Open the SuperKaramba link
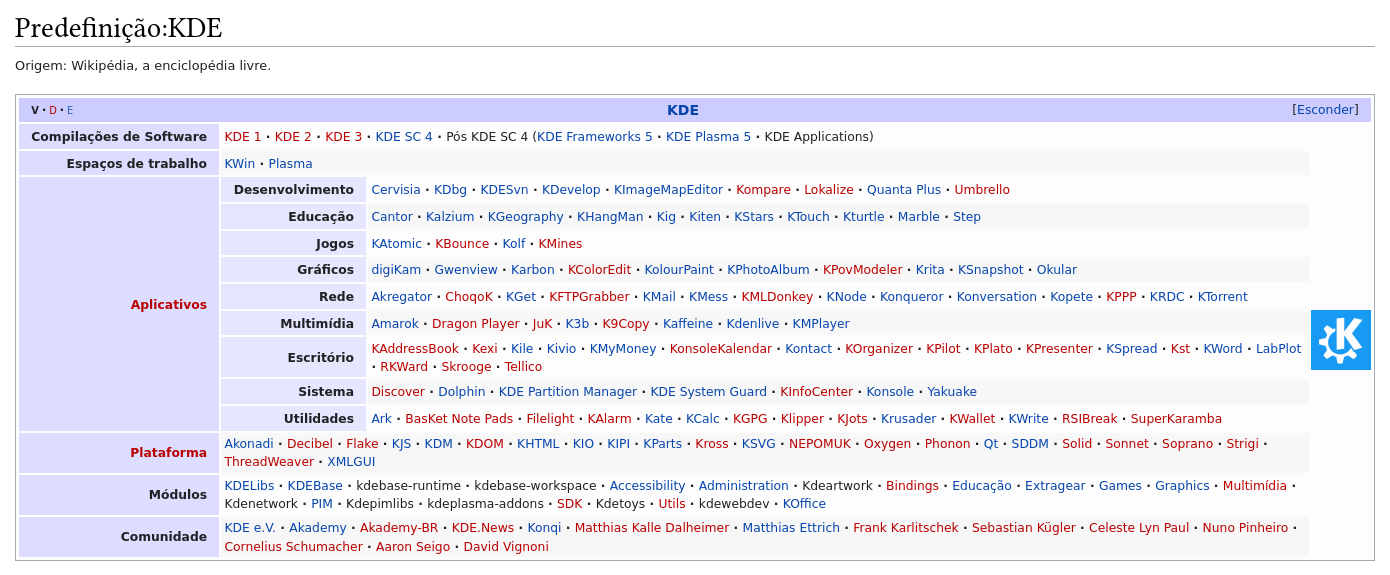 1176,419
